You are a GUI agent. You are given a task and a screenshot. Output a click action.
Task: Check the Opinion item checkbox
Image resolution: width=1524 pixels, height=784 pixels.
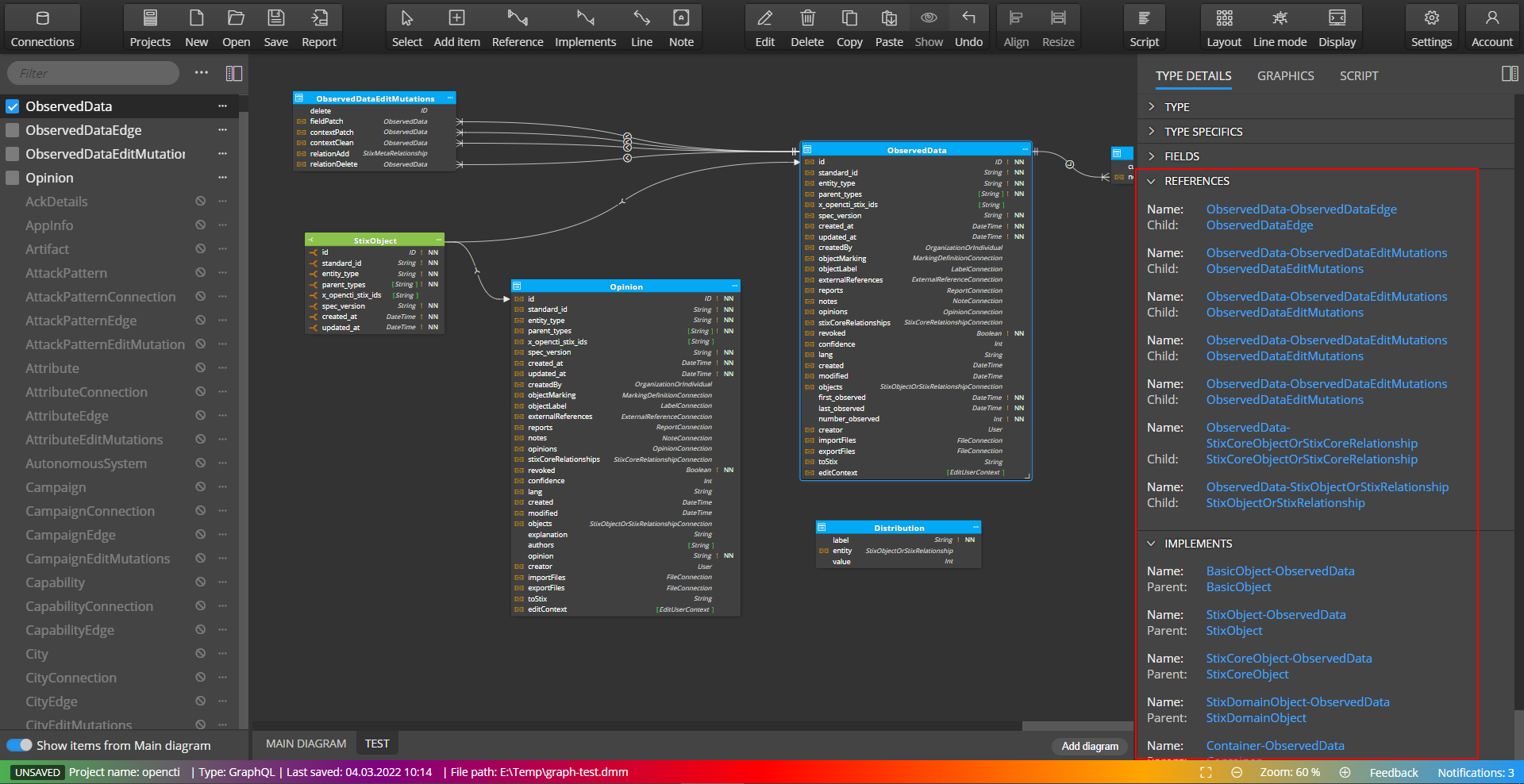13,178
